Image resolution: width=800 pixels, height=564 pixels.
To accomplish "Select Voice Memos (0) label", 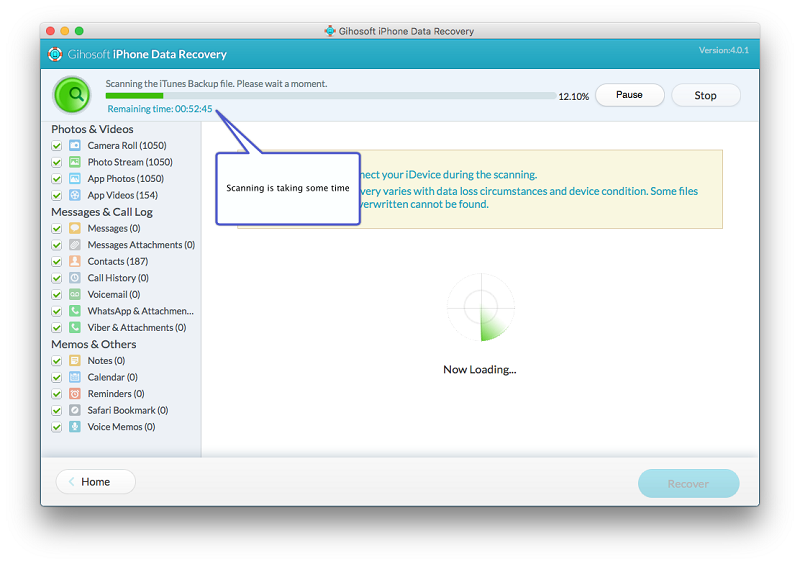I will click(x=121, y=427).
